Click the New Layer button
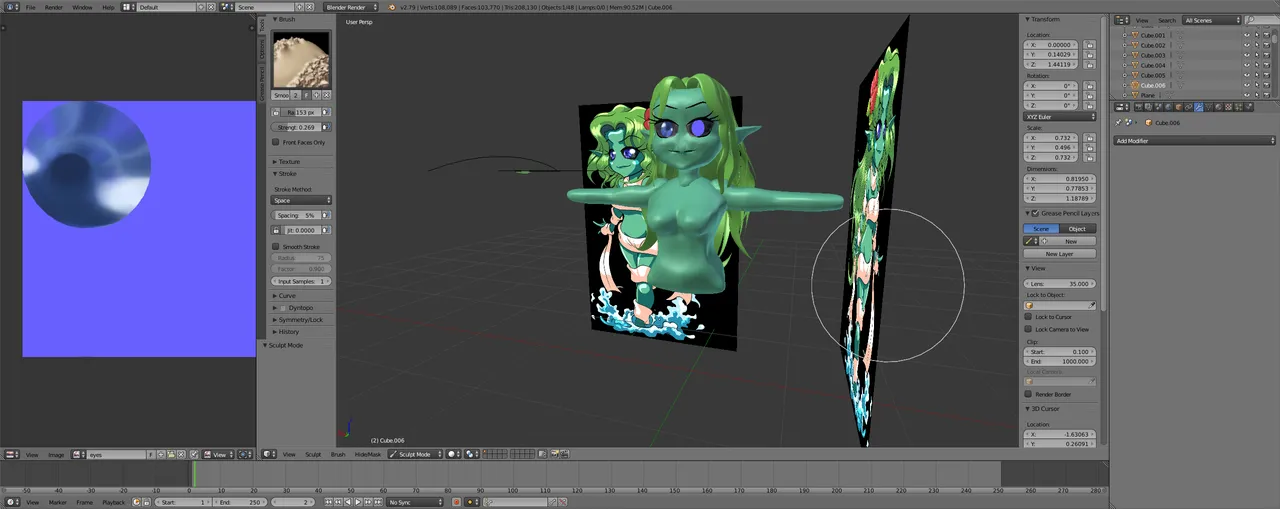The image size is (1280, 509). (x=1060, y=254)
